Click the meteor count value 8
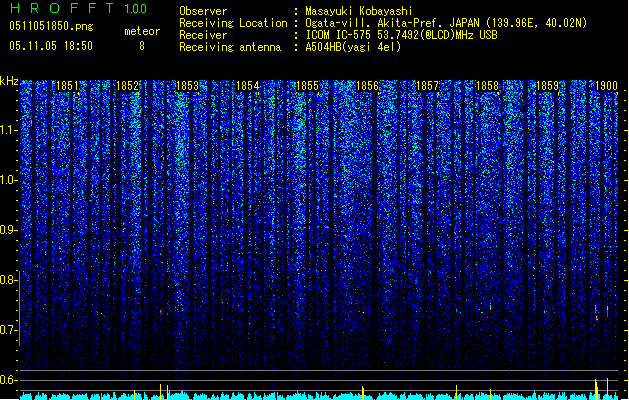 pos(142,46)
